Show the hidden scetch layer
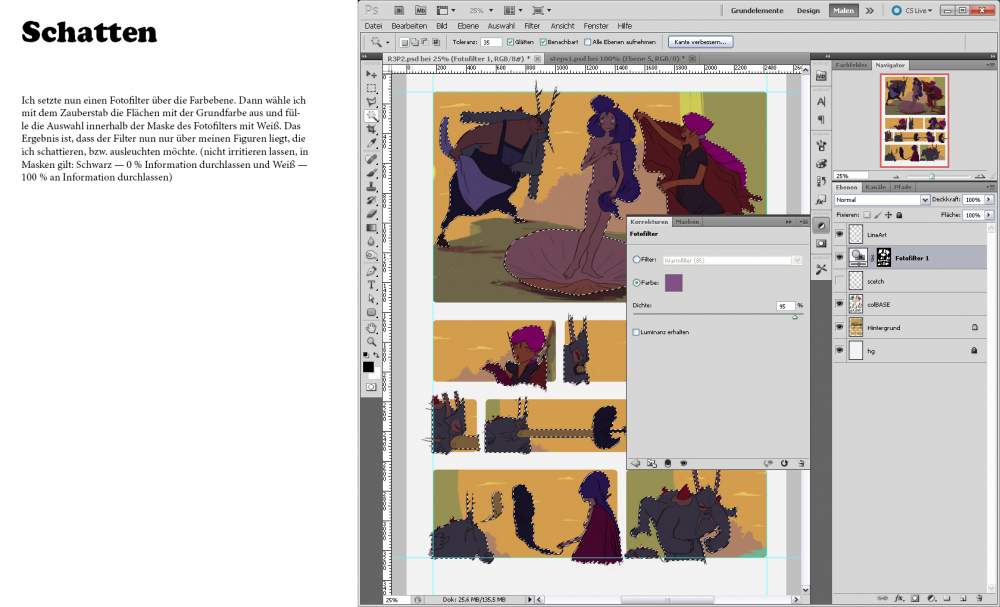Image resolution: width=1000 pixels, height=607 pixels. click(x=839, y=283)
